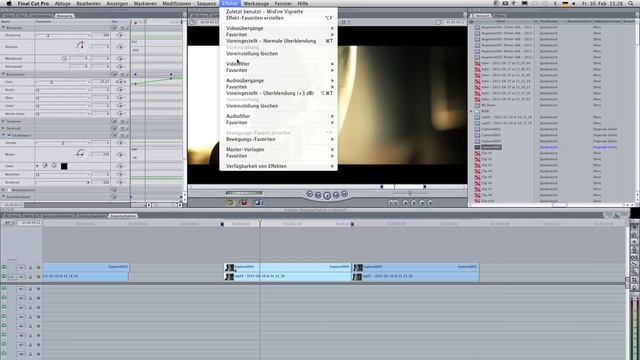640x360 pixels.
Task: Enable the Bewegungsunschärfe checkbox
Action: pyautogui.click(x=9, y=190)
